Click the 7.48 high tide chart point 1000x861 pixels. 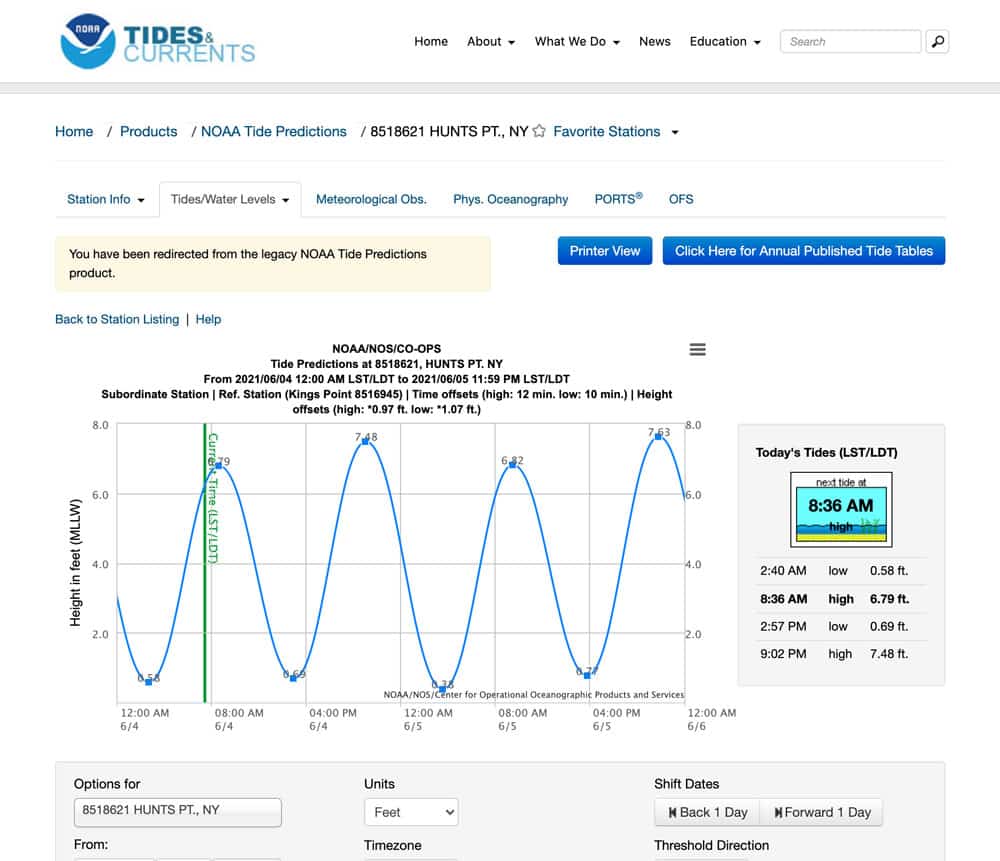point(365,441)
